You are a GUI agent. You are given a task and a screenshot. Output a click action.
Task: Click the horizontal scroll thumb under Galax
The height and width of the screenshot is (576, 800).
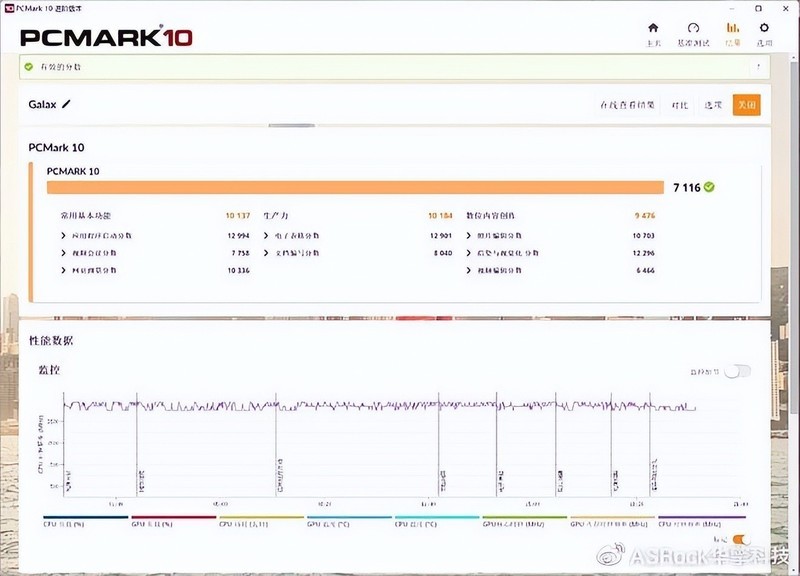tap(291, 125)
